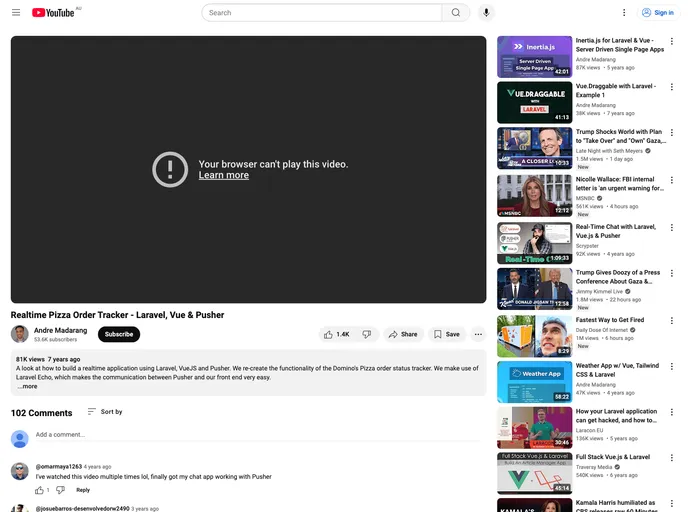Open more actions menu beside Save
Image resolution: width=688 pixels, height=512 pixels.
(x=478, y=334)
